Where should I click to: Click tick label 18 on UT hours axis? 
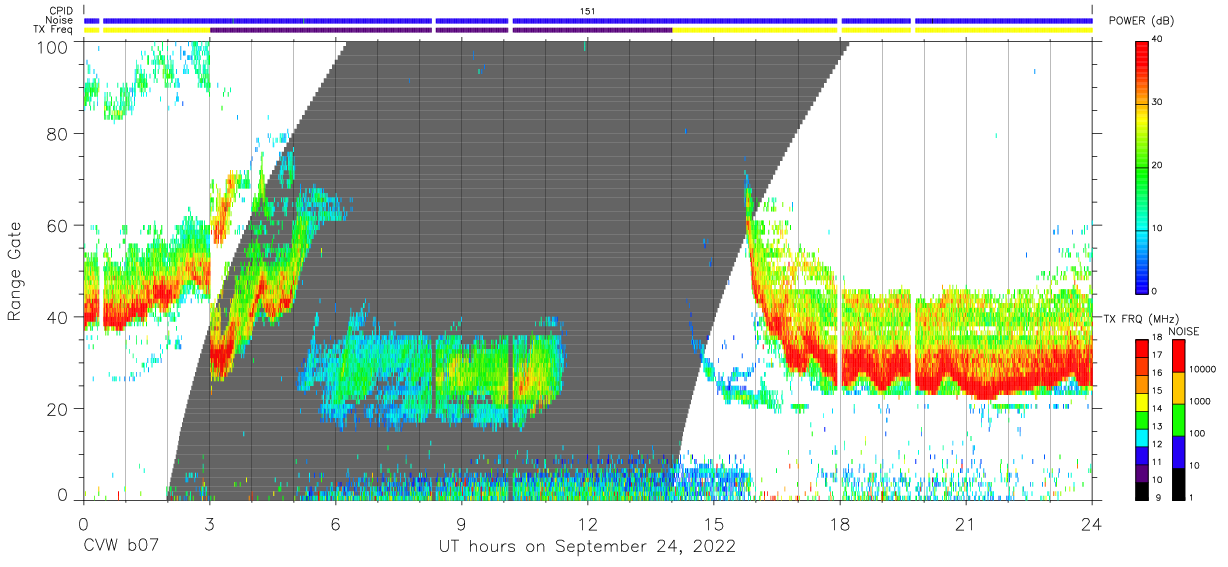839,523
